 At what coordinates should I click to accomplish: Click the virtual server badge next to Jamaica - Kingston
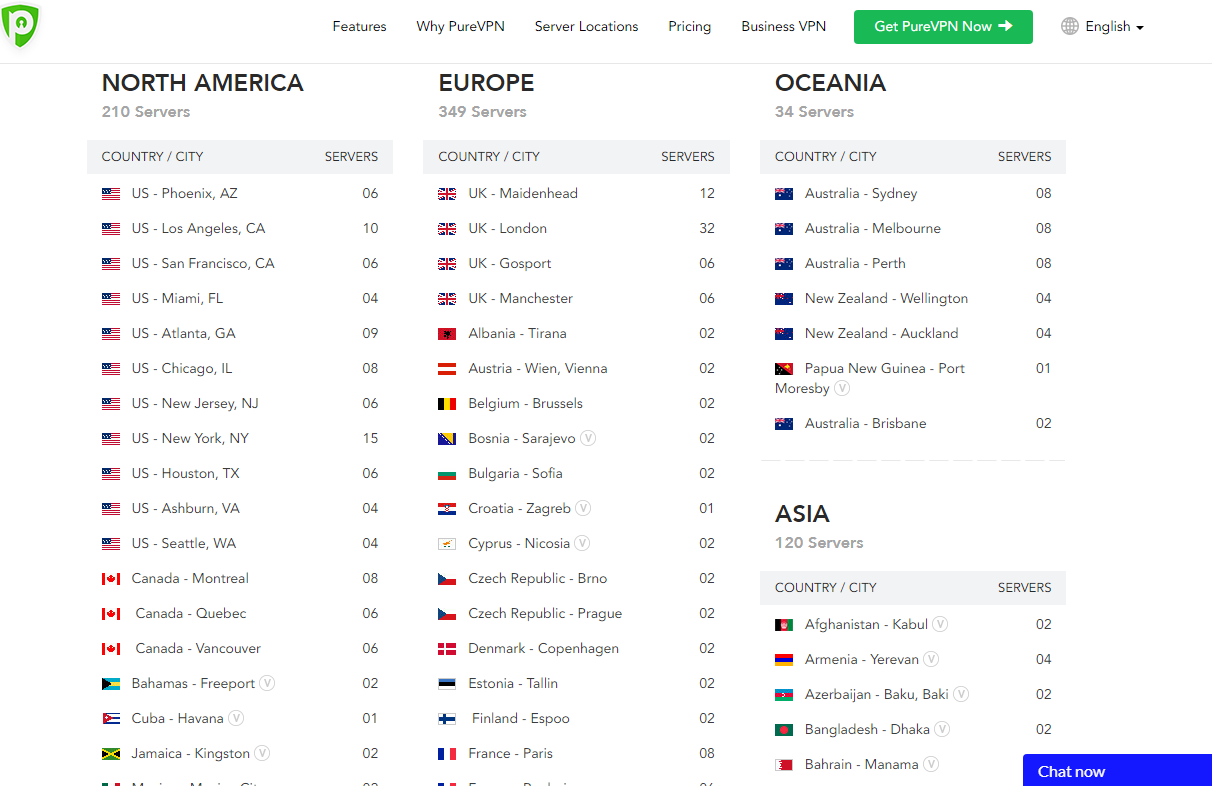click(x=262, y=753)
